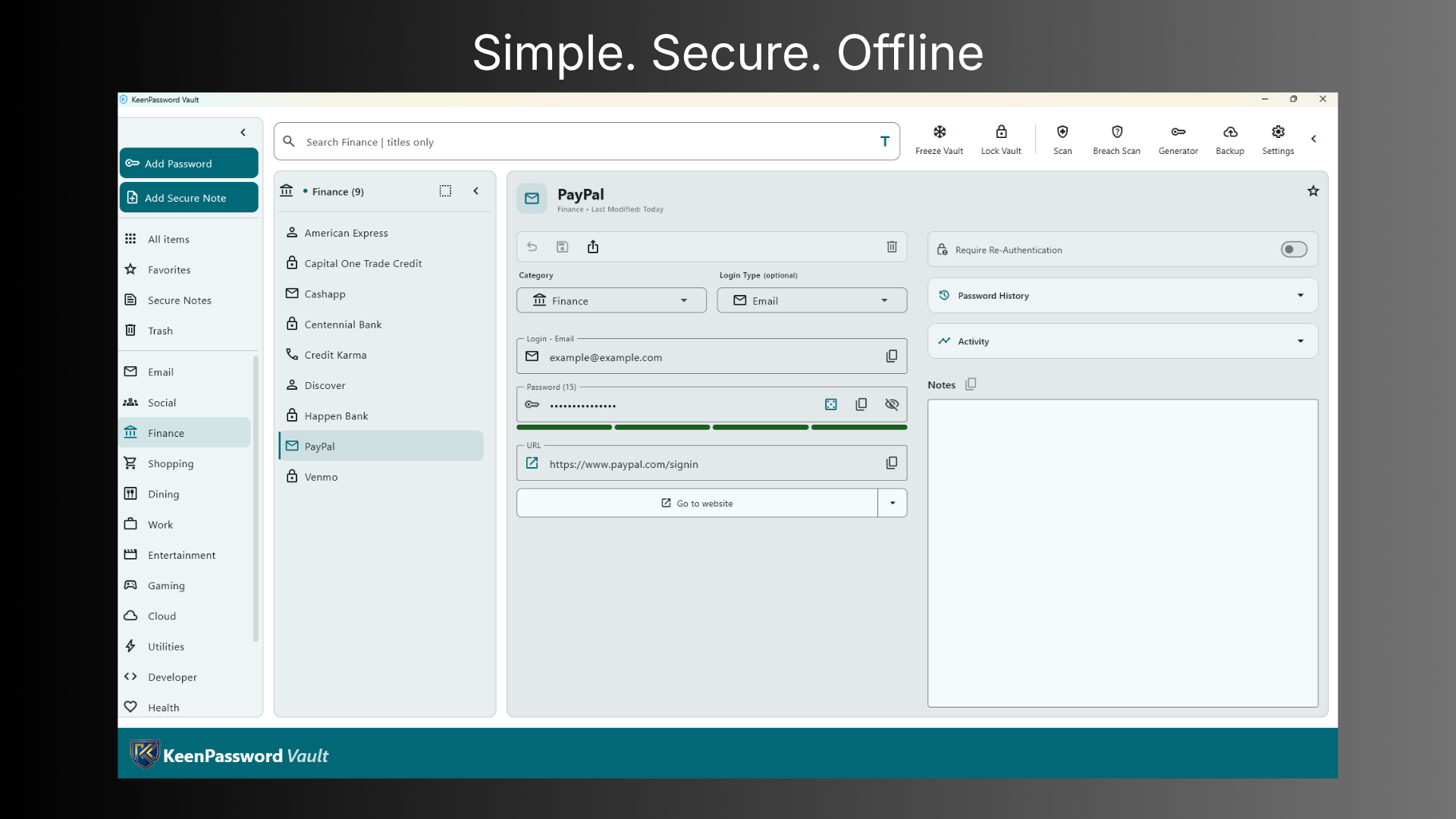Select the Finance category in the sidebar
The height and width of the screenshot is (819, 1456).
pyautogui.click(x=185, y=432)
